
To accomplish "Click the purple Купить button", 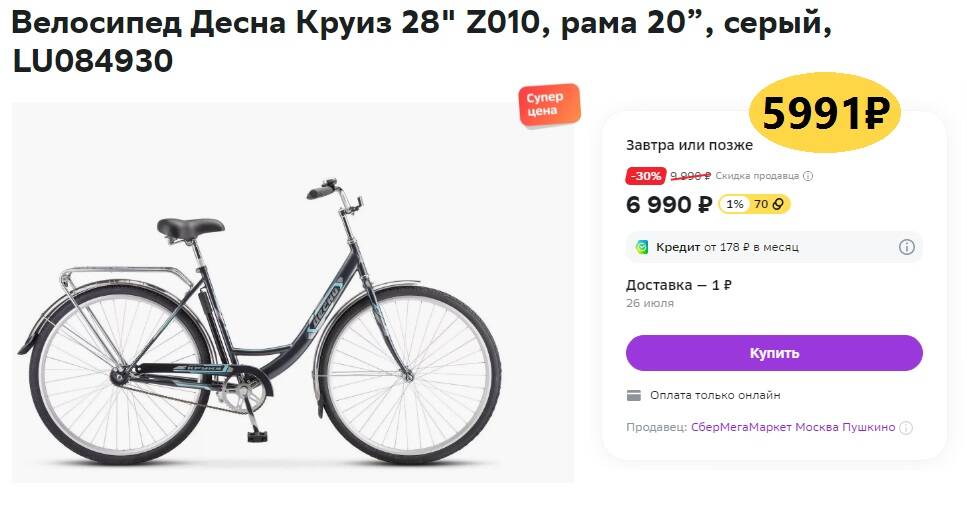I will (773, 353).
